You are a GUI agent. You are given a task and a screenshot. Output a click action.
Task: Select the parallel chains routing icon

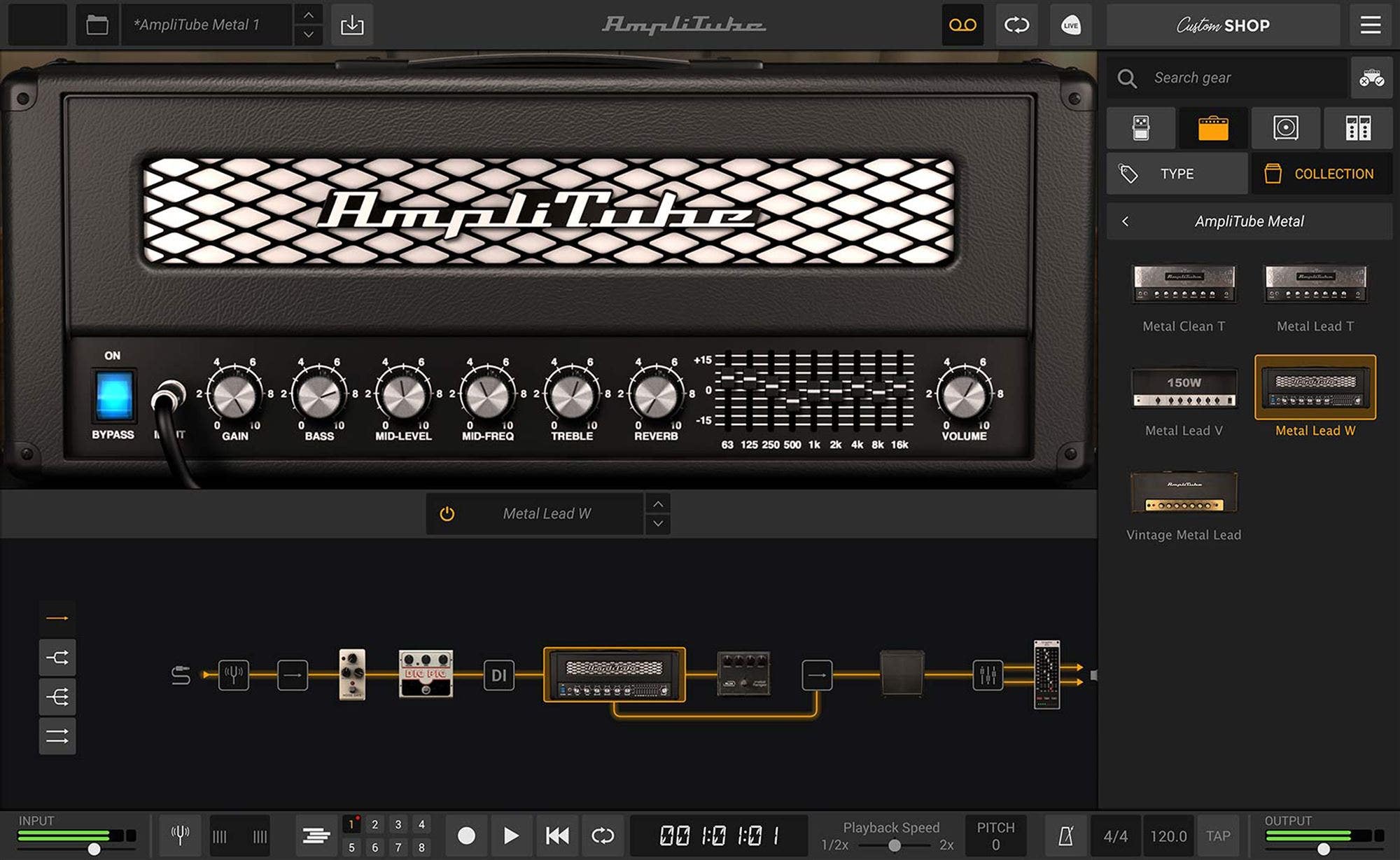click(x=57, y=736)
